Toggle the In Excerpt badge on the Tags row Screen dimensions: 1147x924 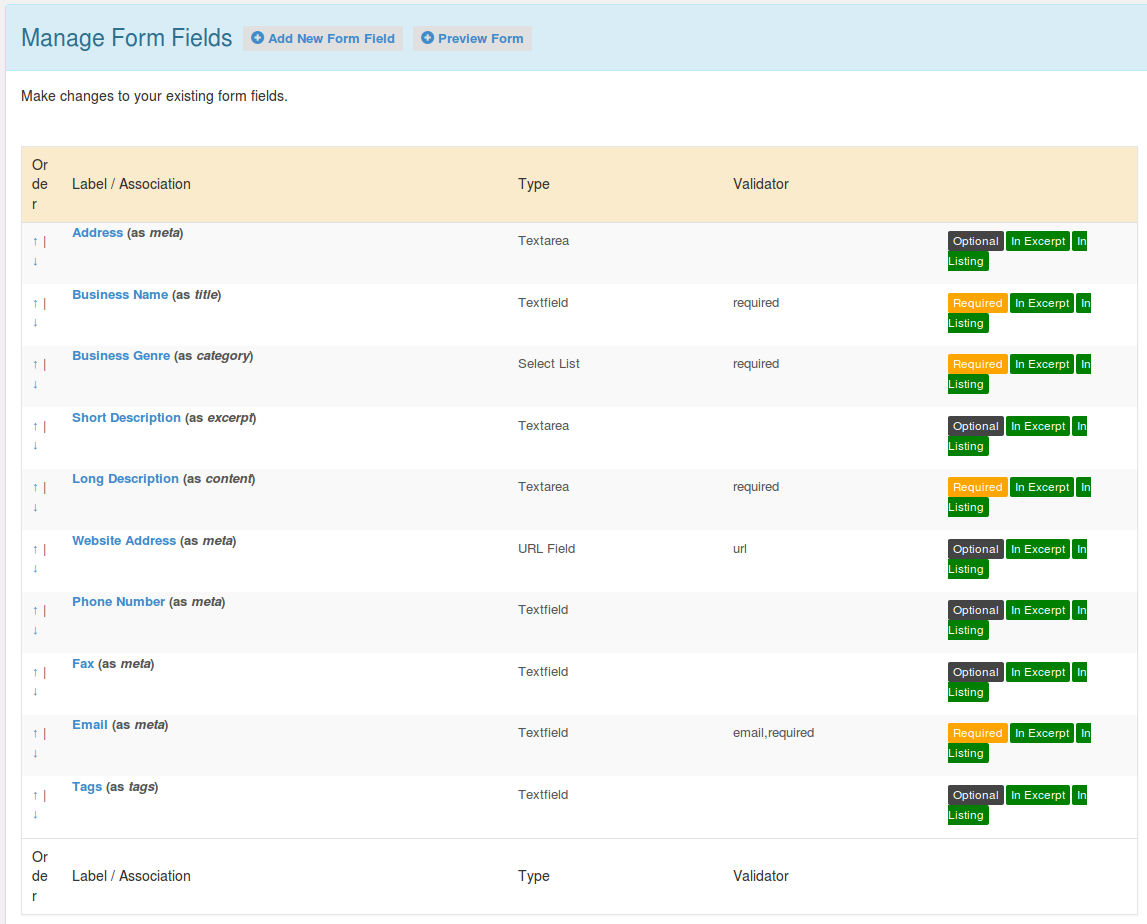1037,795
